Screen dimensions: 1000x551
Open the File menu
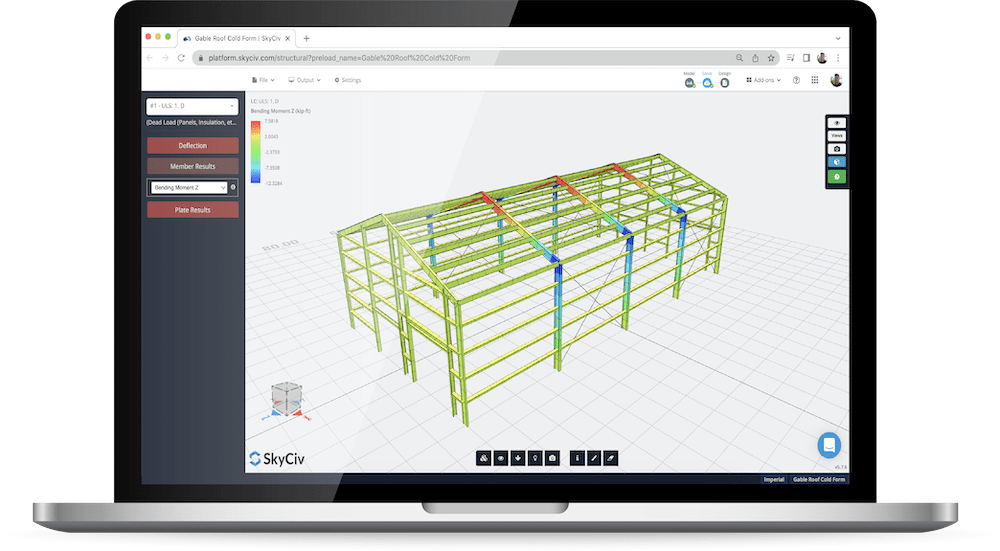pos(263,80)
